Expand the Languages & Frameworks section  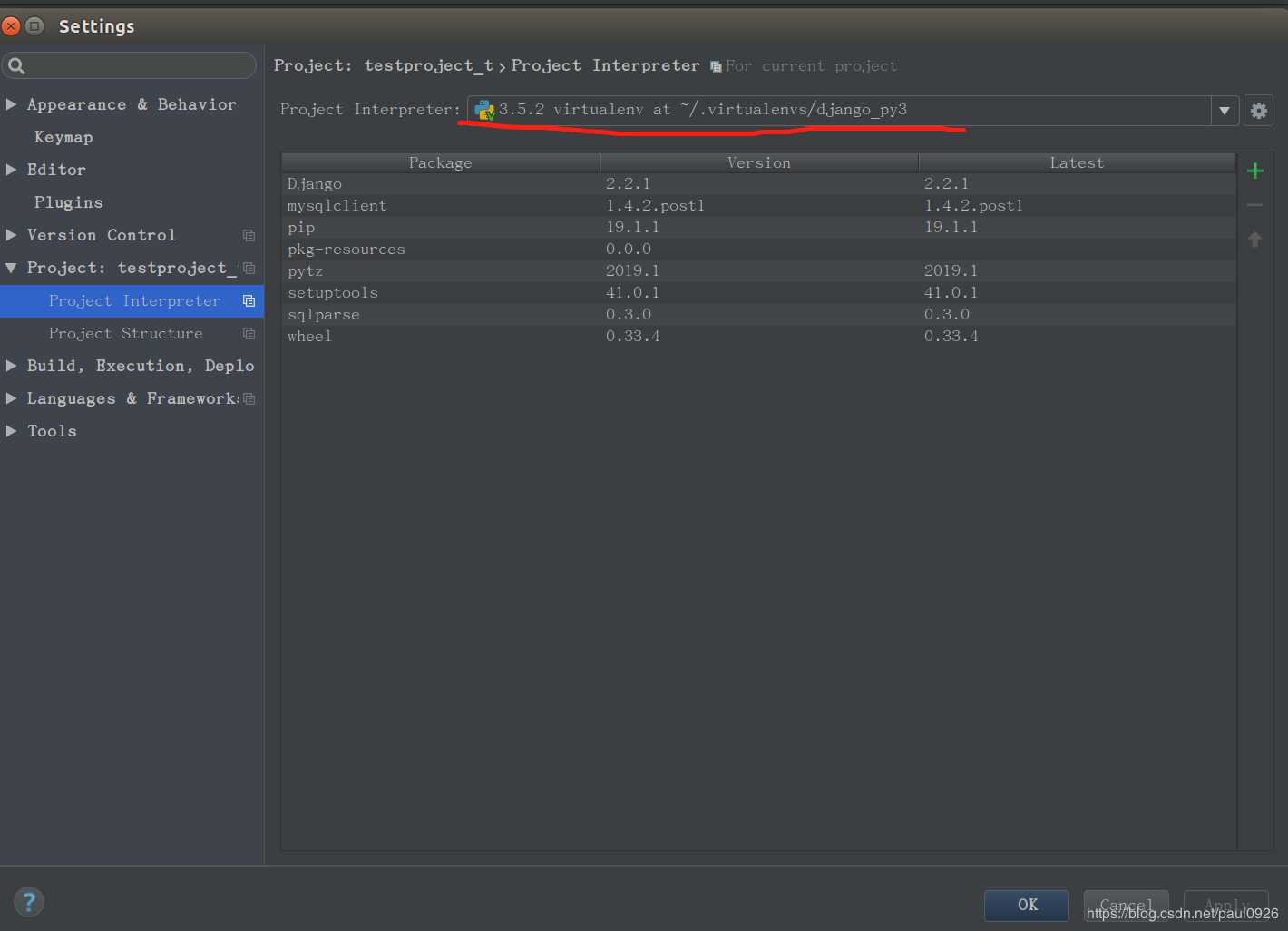coord(11,398)
